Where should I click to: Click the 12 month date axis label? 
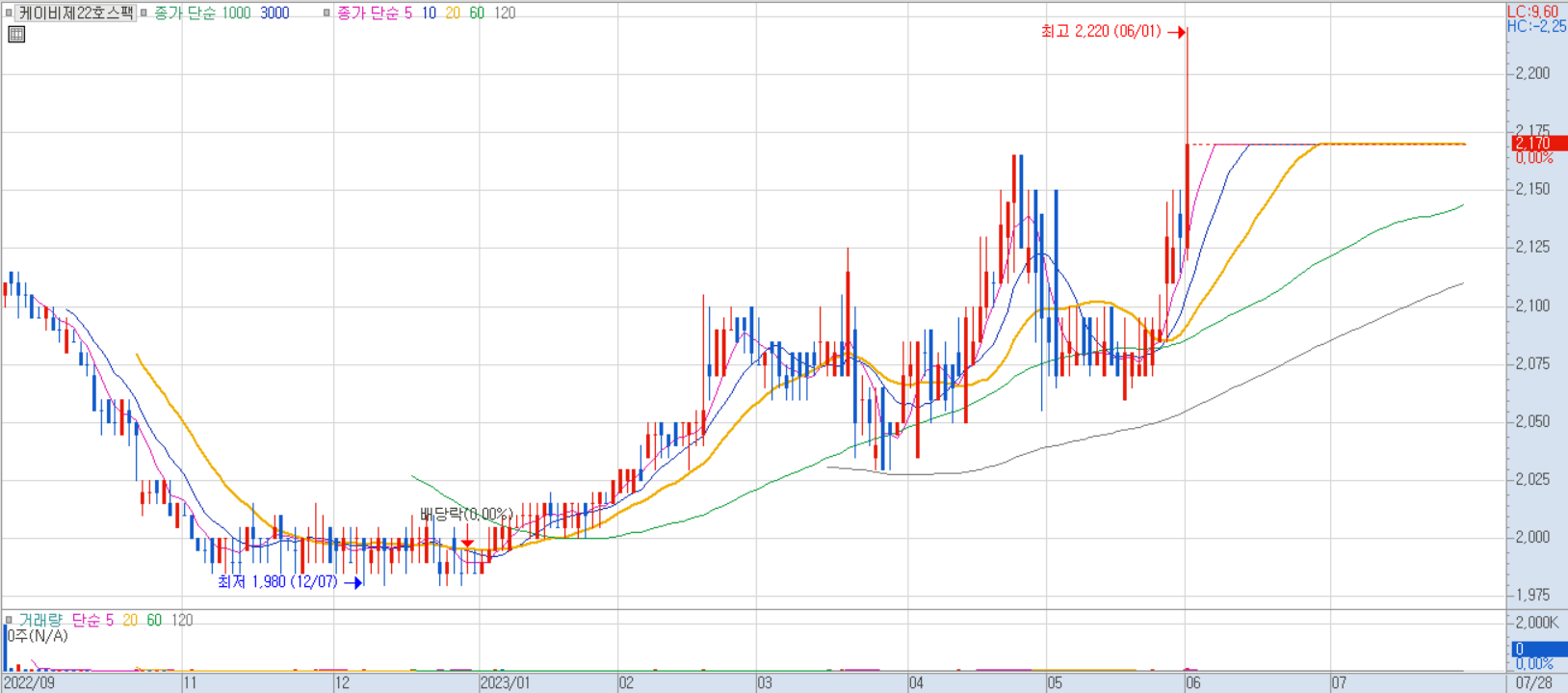[x=342, y=683]
